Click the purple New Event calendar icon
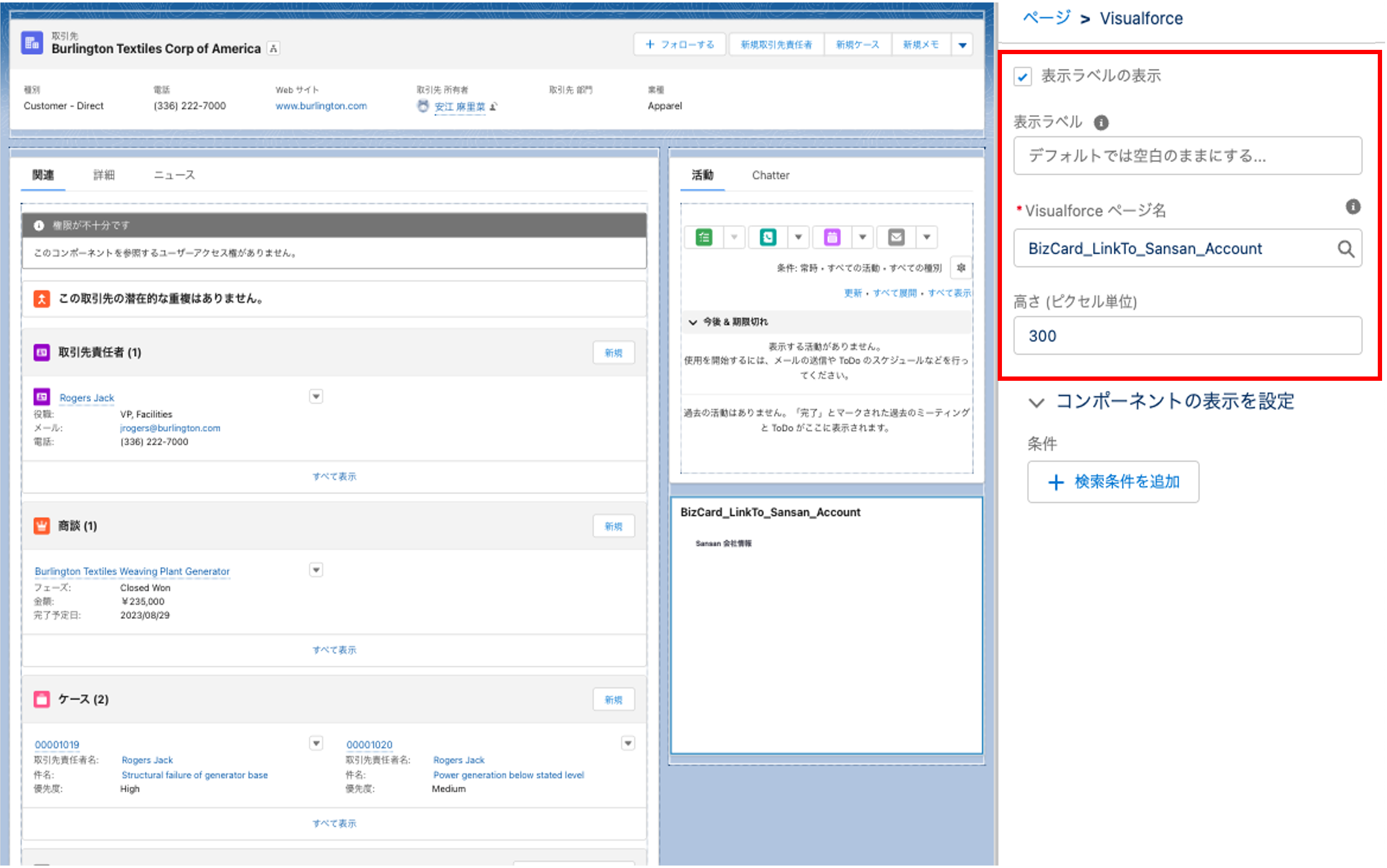 pos(832,237)
